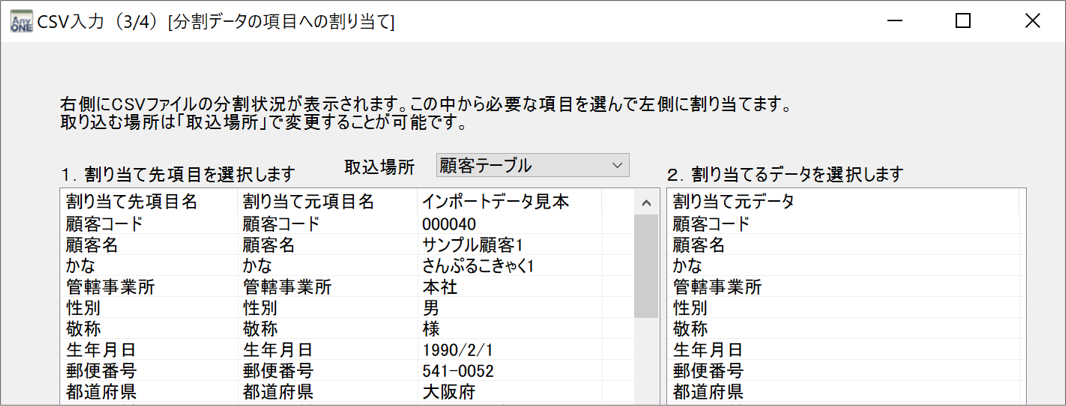Select 顧客名 in the 割り当て先項目名 column
1066x406 pixels.
[x=91, y=245]
